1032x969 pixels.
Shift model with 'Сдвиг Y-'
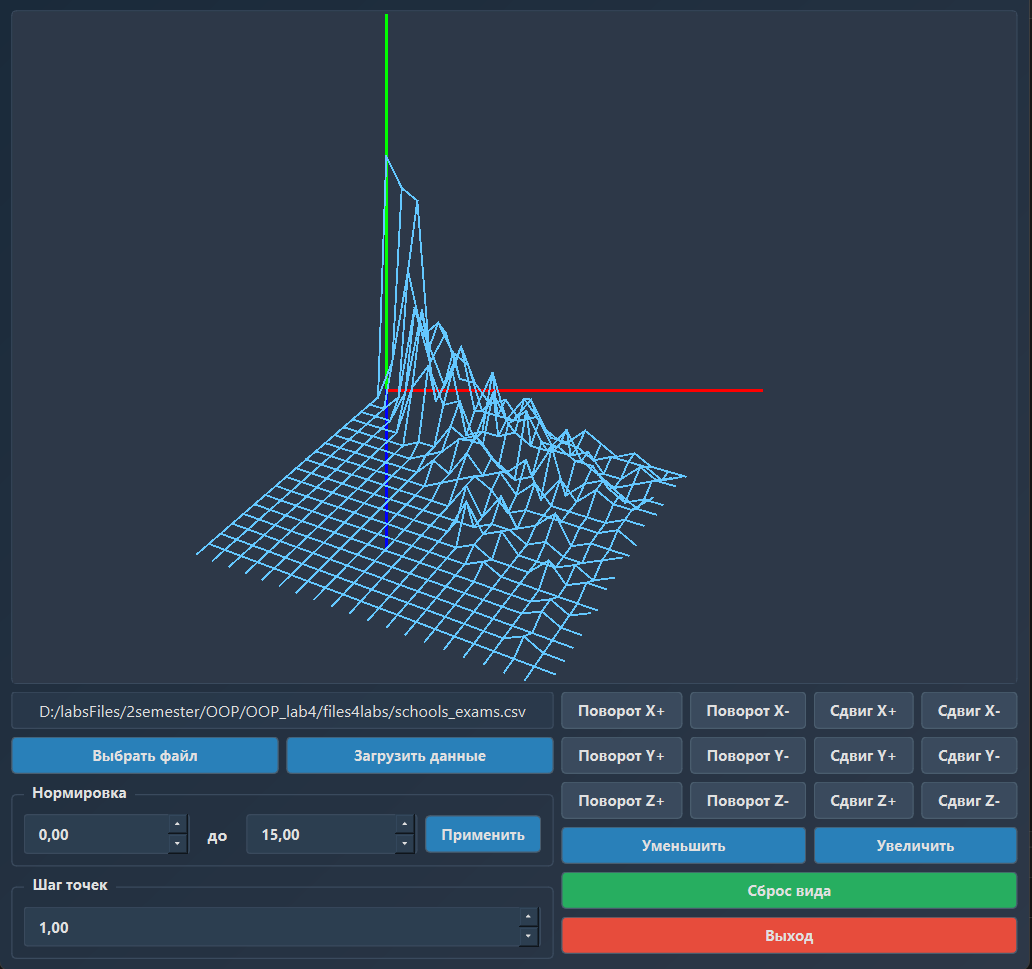click(969, 755)
